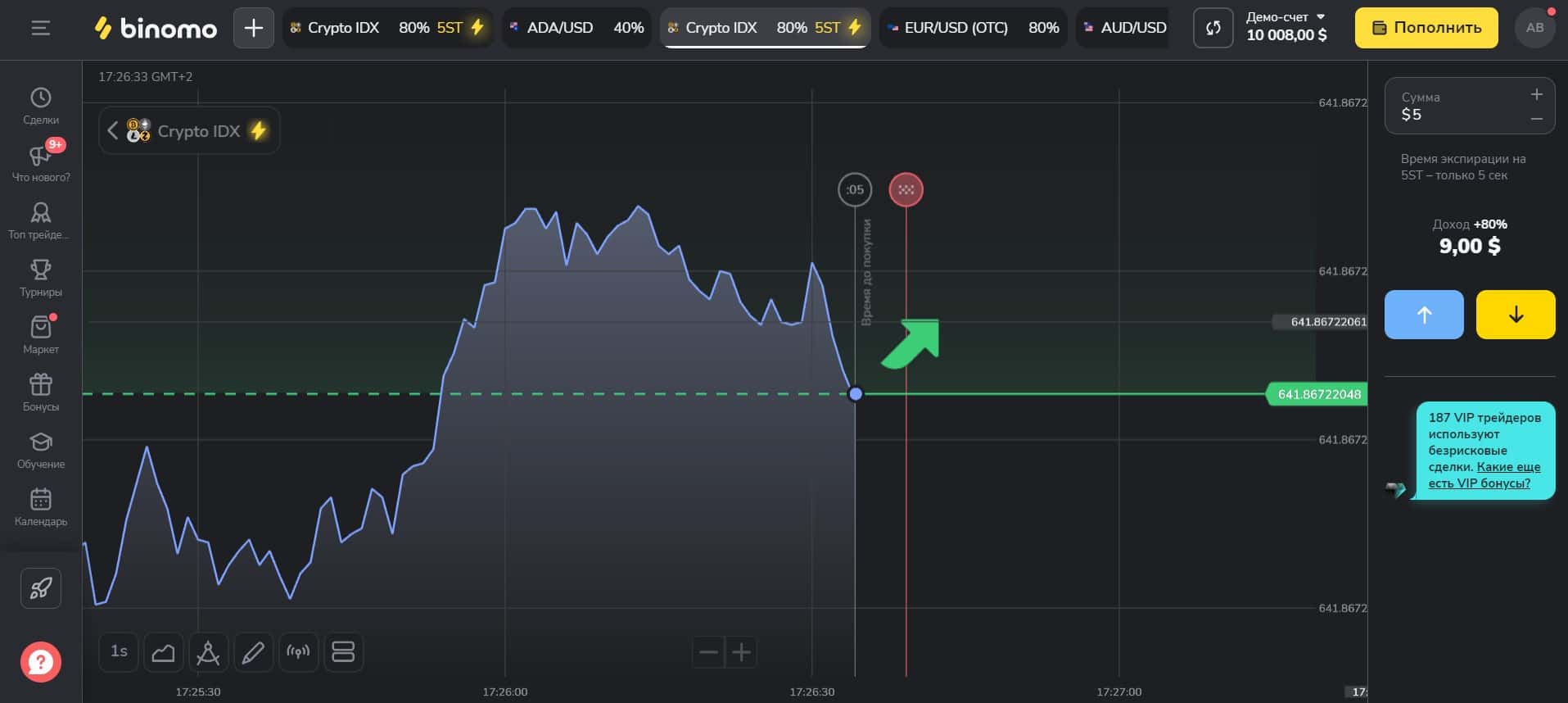Increase trade amount with plus
The image size is (1568, 703).
click(1537, 95)
